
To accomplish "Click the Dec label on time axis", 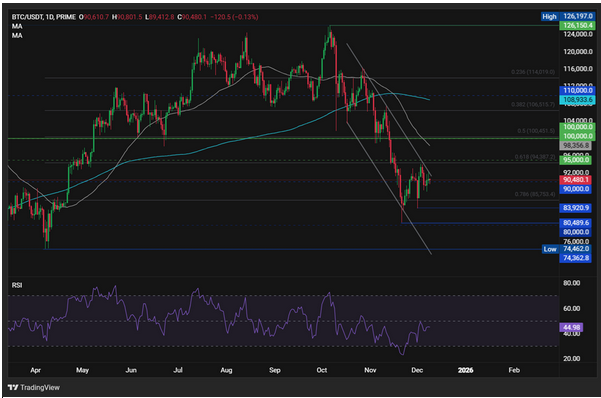I will pos(417,370).
